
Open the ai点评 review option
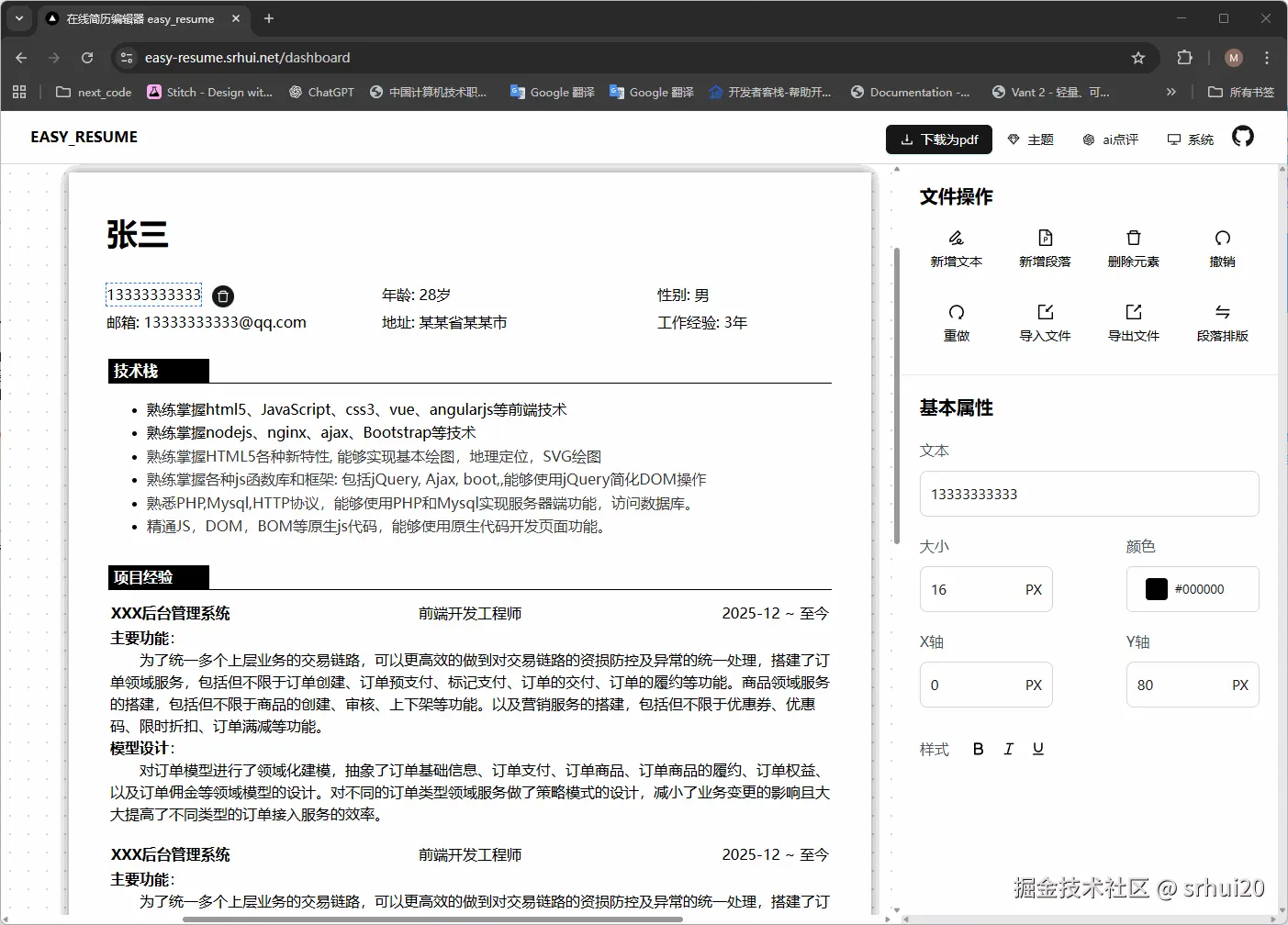(x=1110, y=139)
